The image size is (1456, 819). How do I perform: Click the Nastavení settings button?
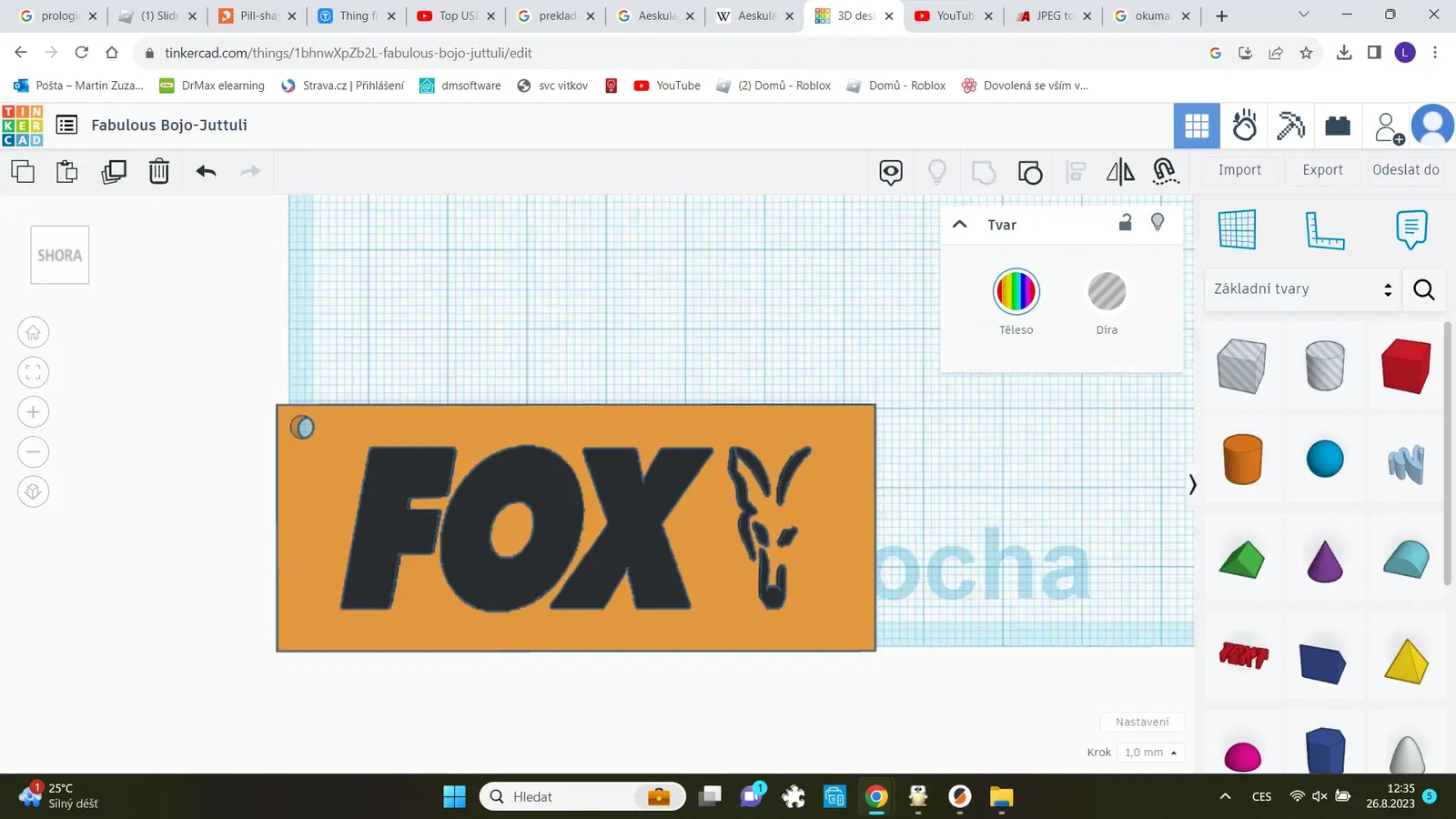(1142, 722)
